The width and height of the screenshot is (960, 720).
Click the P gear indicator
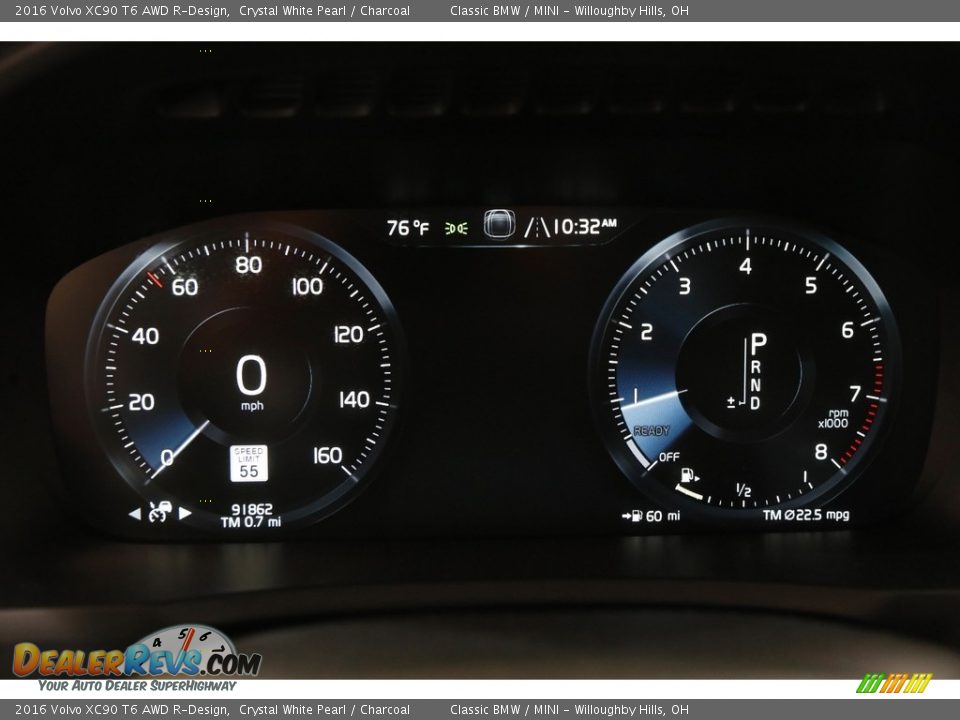758,344
